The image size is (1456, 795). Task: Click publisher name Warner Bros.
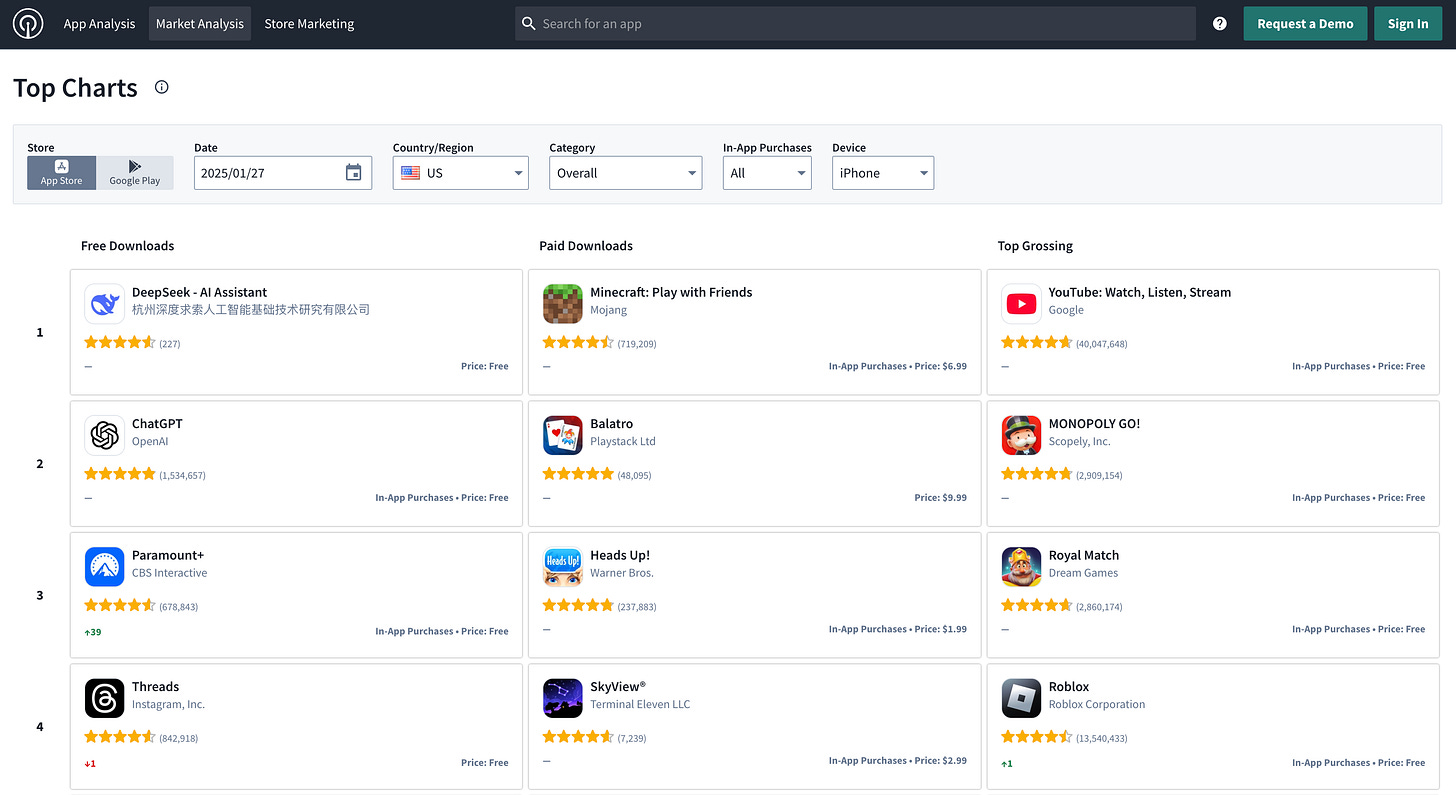pos(622,573)
